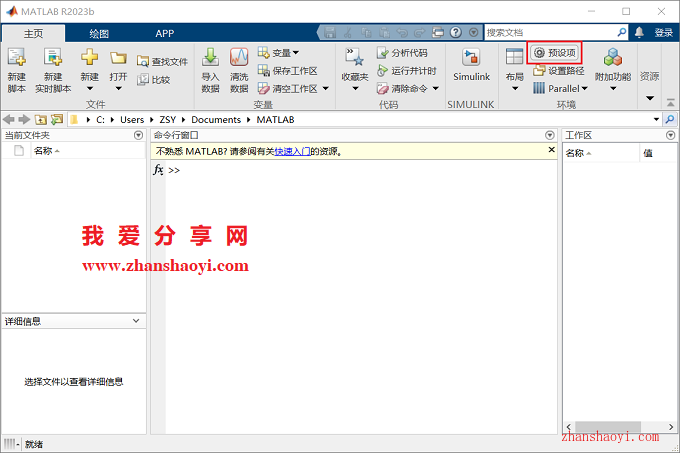Sort files by 名称 column header in the 当前文件夹 panel

click(x=88, y=151)
